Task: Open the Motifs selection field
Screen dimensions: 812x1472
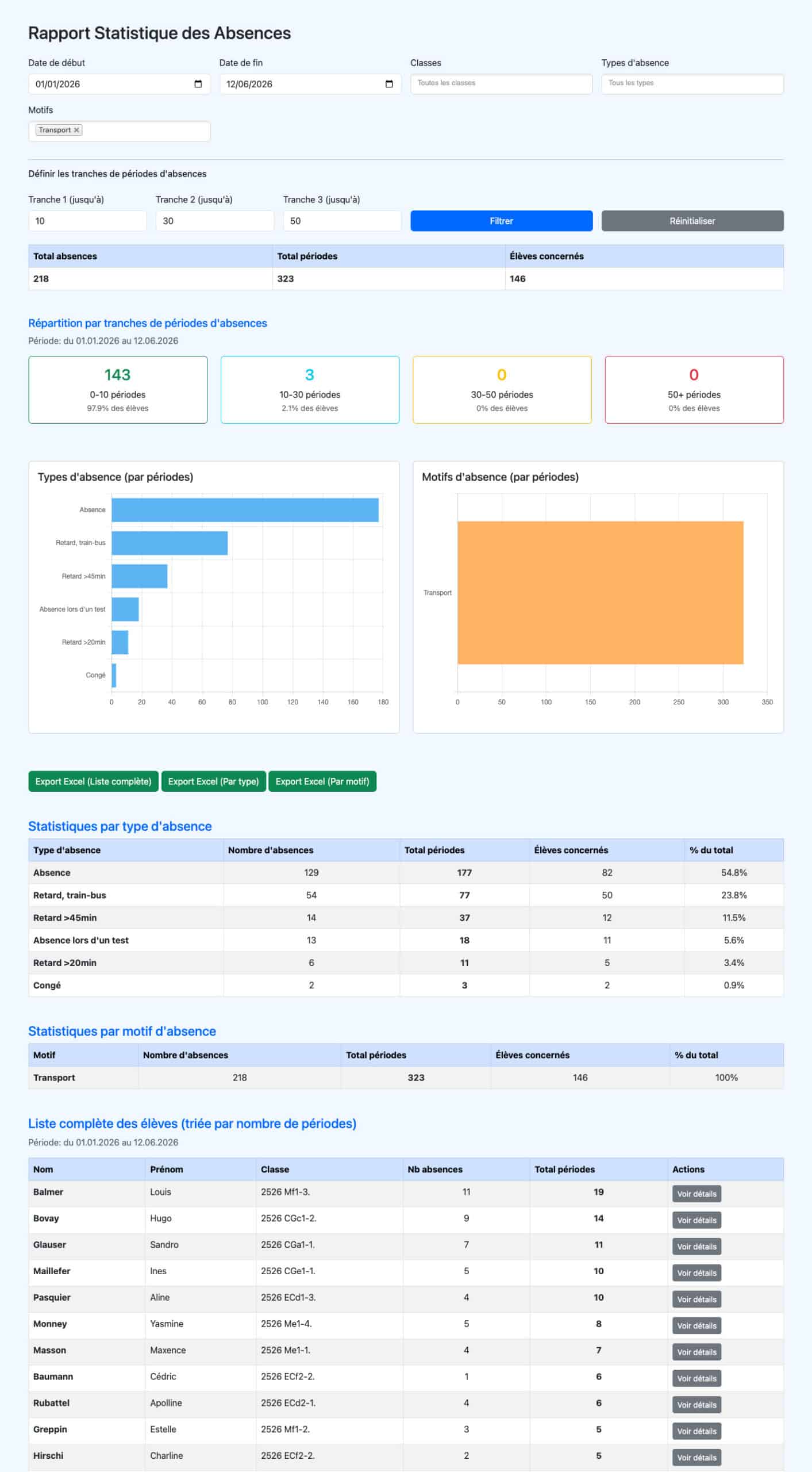Action: [120, 131]
